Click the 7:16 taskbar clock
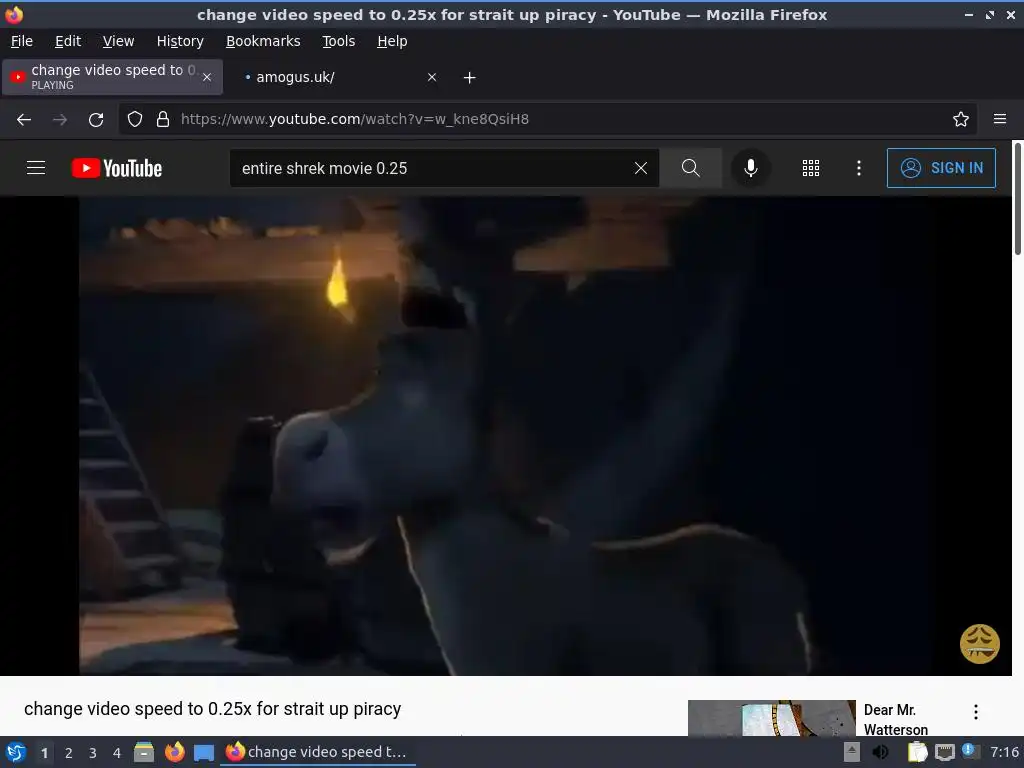The width and height of the screenshot is (1024, 768). pyautogui.click(x=1004, y=752)
